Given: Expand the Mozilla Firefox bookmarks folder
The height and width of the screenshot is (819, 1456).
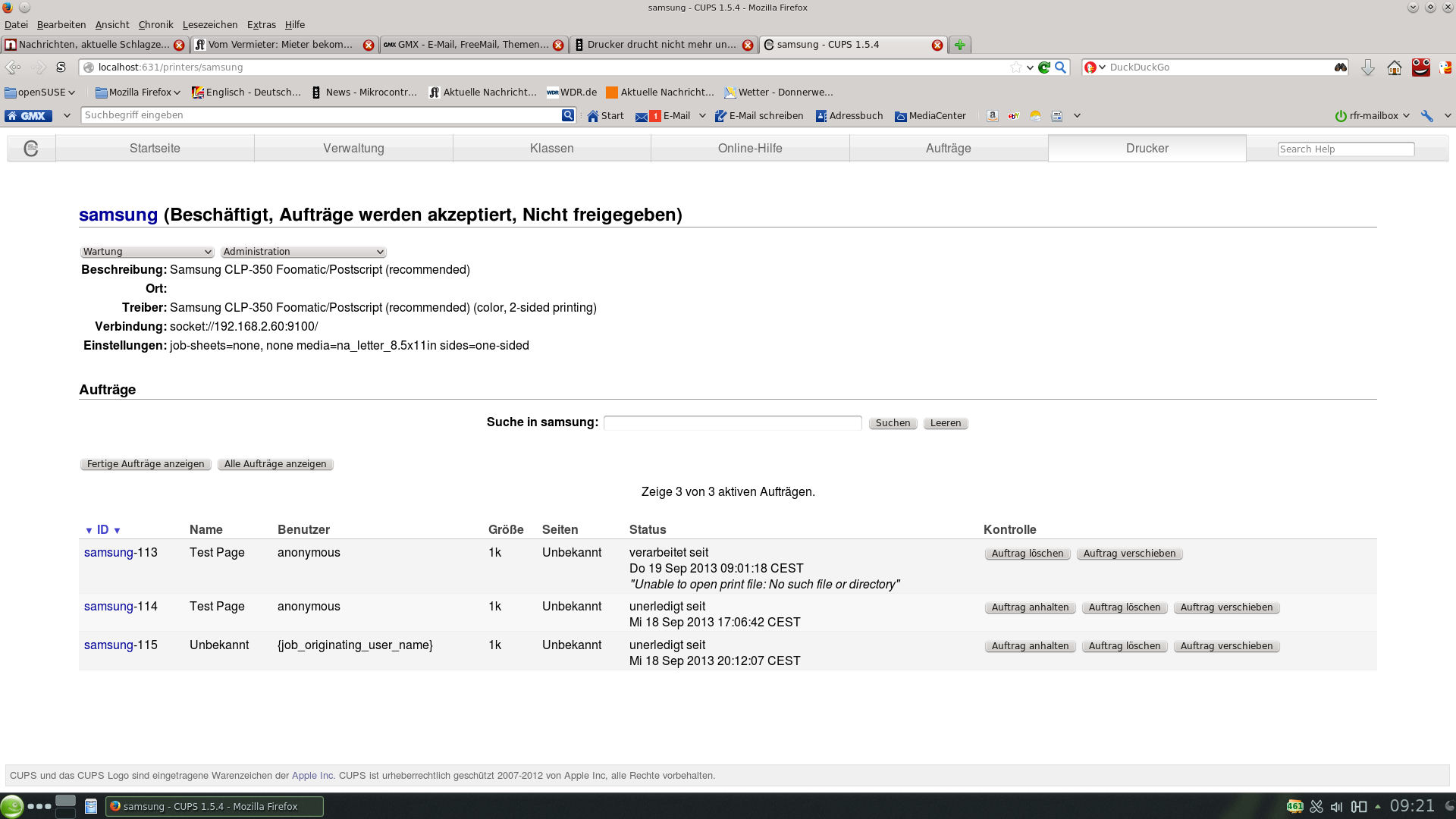Looking at the screenshot, I should [138, 93].
